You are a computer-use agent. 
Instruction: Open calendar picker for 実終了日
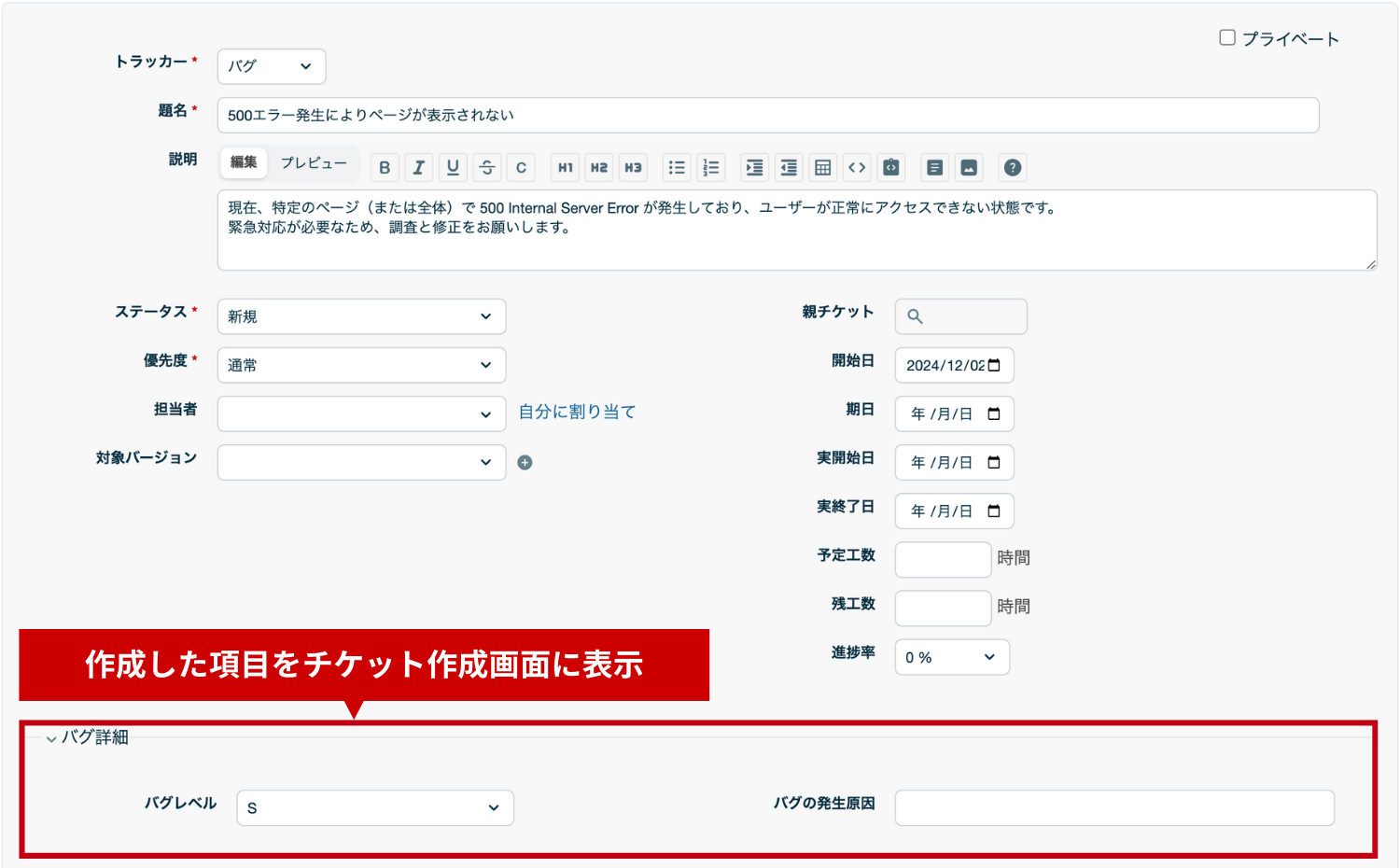(x=994, y=511)
